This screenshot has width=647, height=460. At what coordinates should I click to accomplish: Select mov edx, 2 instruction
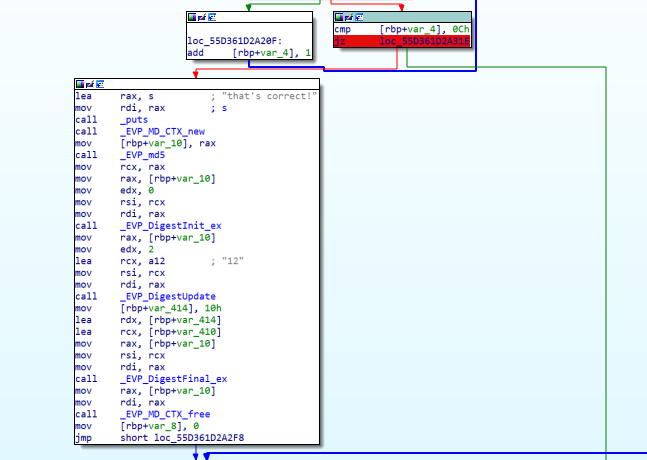pyautogui.click(x=114, y=249)
